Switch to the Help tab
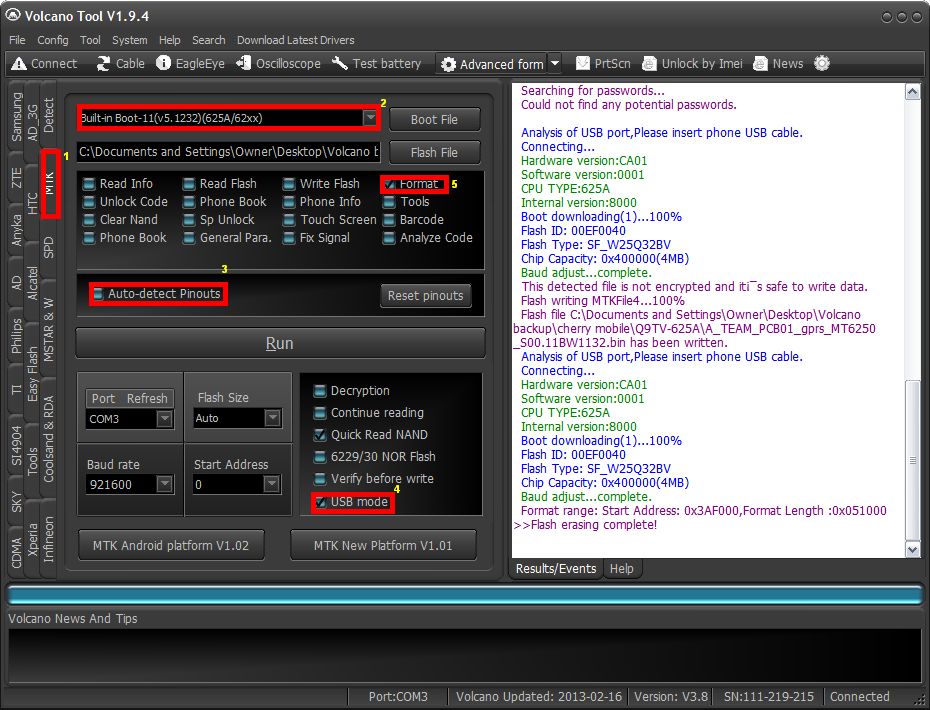 point(621,568)
